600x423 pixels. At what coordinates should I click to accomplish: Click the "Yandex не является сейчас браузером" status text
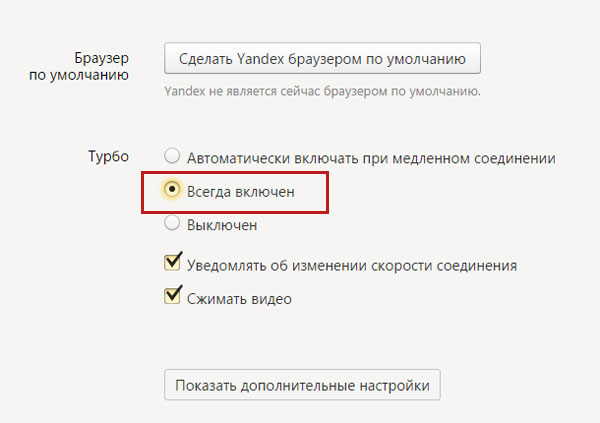click(x=322, y=92)
